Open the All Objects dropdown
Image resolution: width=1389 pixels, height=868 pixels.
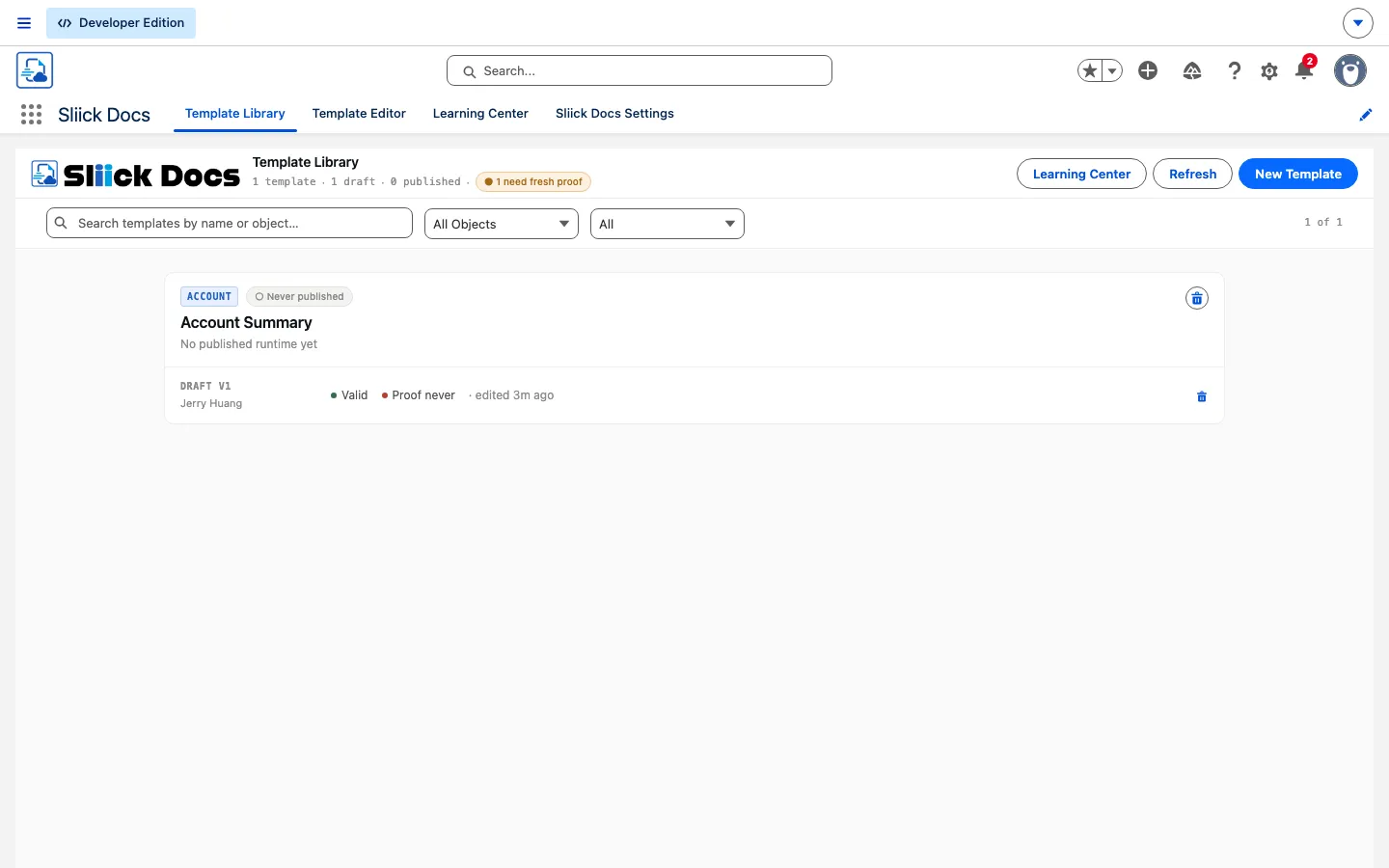click(x=502, y=224)
